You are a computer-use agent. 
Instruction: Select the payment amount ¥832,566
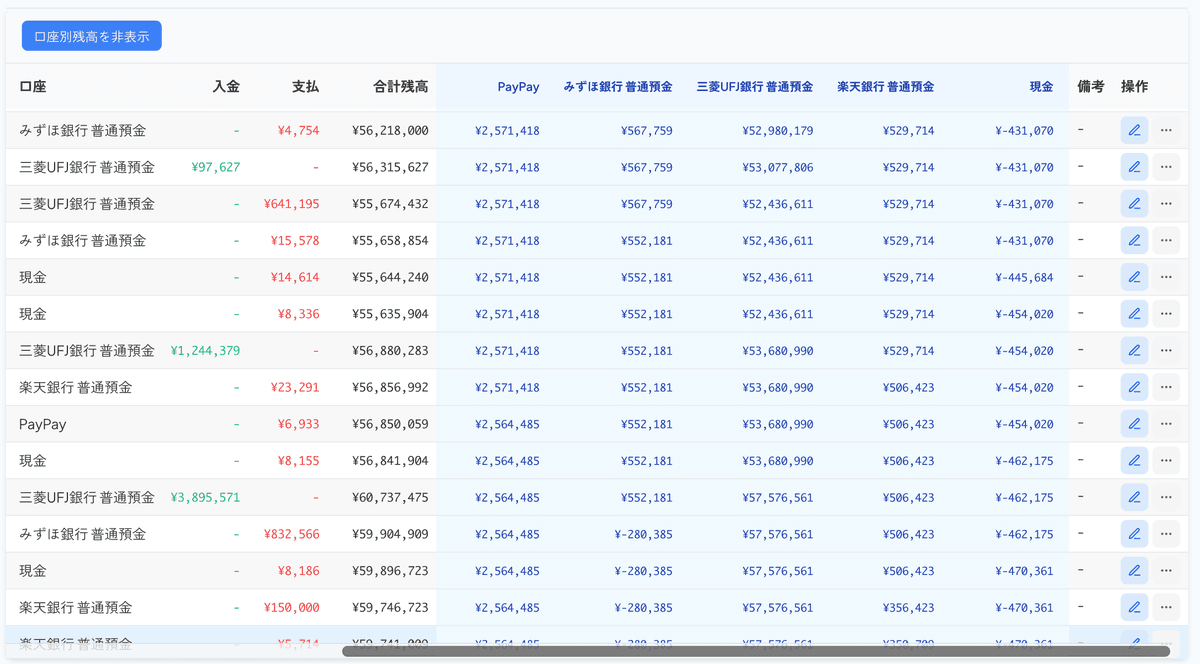point(292,534)
